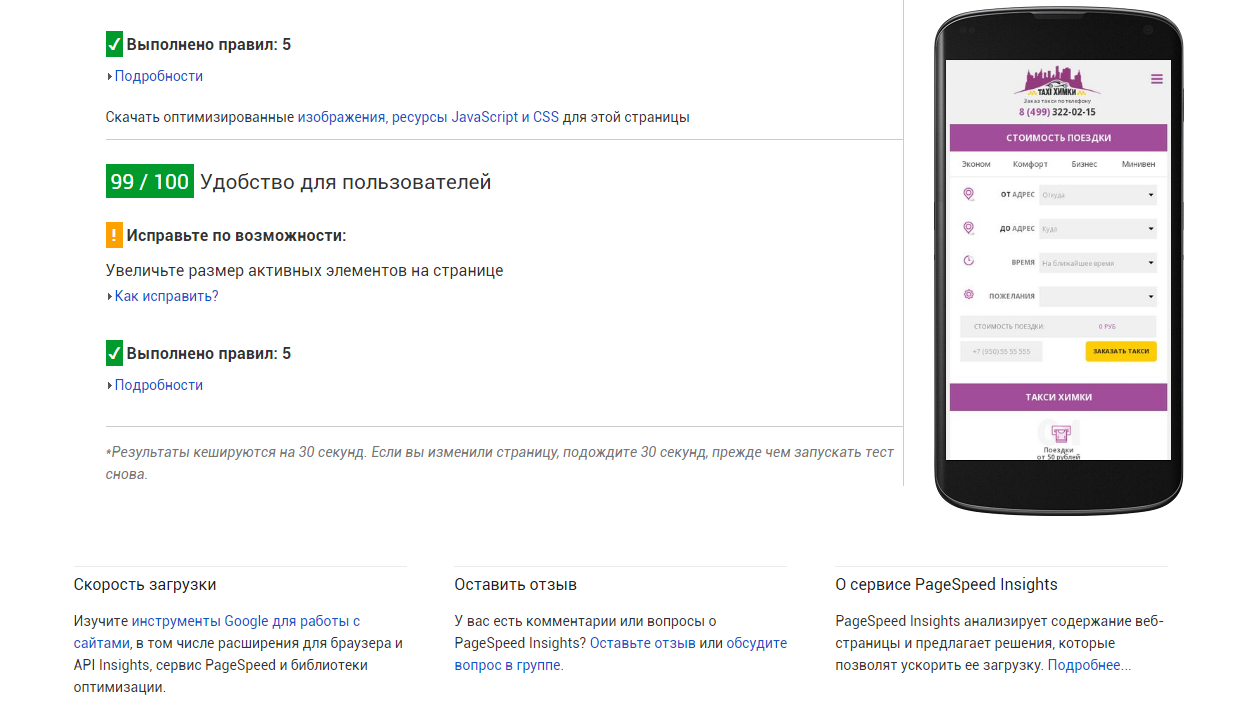This screenshot has width=1252, height=713.
Task: Click the green checkmark icon above Удобство heading
Action: [114, 44]
